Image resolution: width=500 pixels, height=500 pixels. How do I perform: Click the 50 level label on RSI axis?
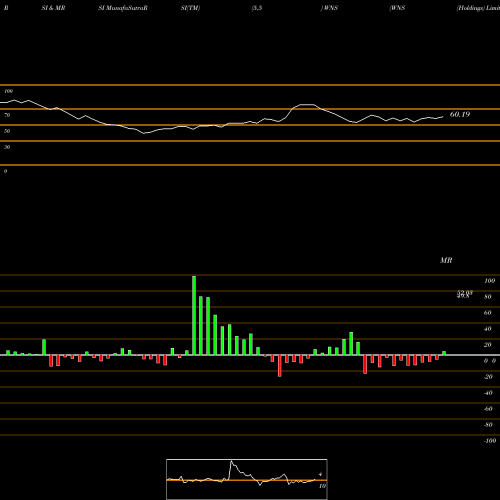(7, 131)
